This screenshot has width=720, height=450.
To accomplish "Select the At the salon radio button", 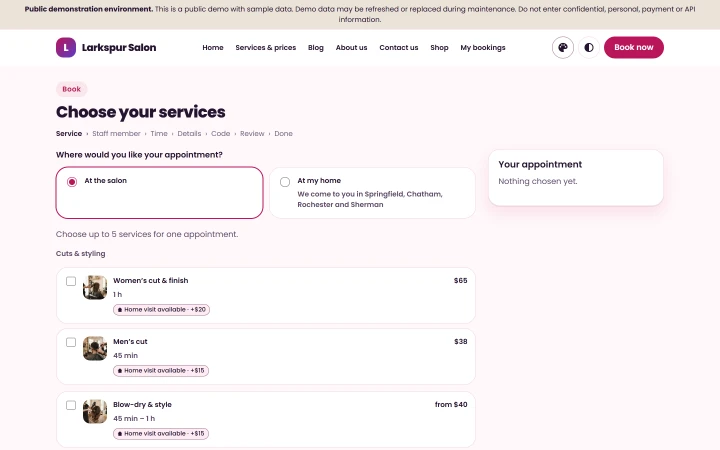I will coord(72,182).
